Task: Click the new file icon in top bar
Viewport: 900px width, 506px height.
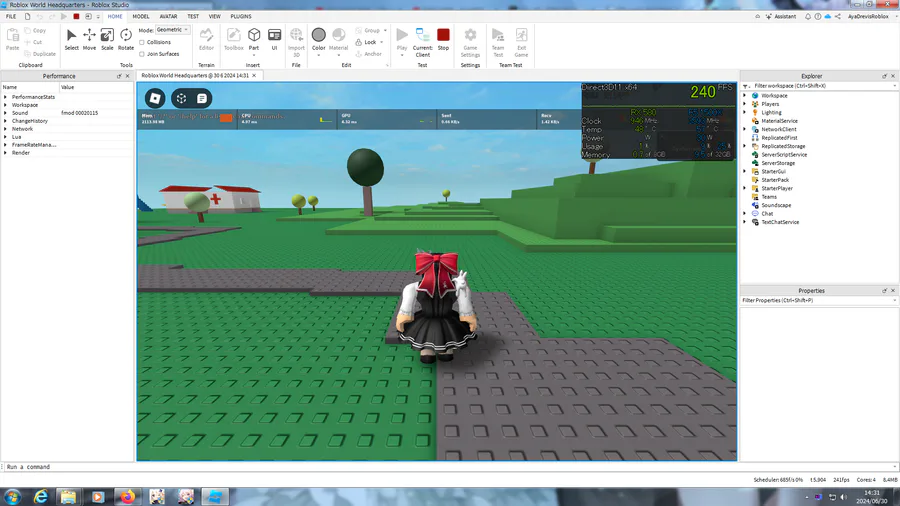Action: (x=28, y=17)
